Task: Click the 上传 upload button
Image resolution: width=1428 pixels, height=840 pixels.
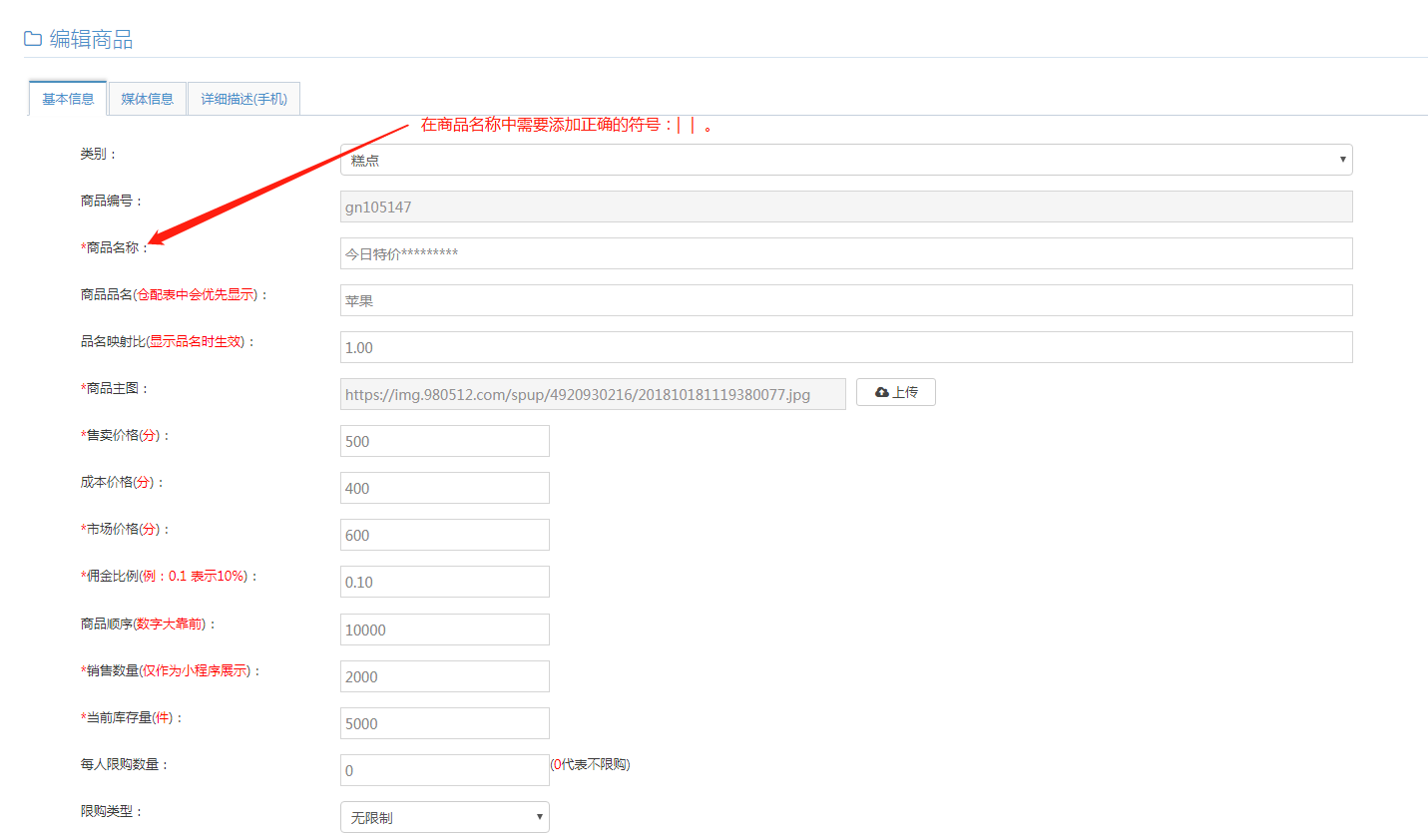Action: (x=896, y=392)
